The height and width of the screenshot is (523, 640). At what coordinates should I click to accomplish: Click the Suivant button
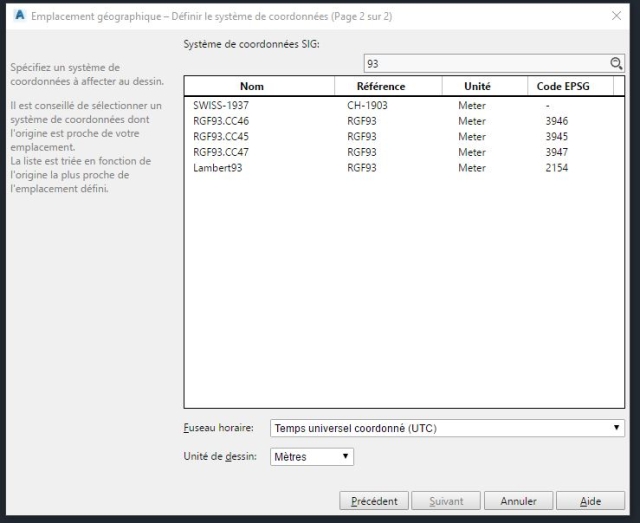click(446, 501)
